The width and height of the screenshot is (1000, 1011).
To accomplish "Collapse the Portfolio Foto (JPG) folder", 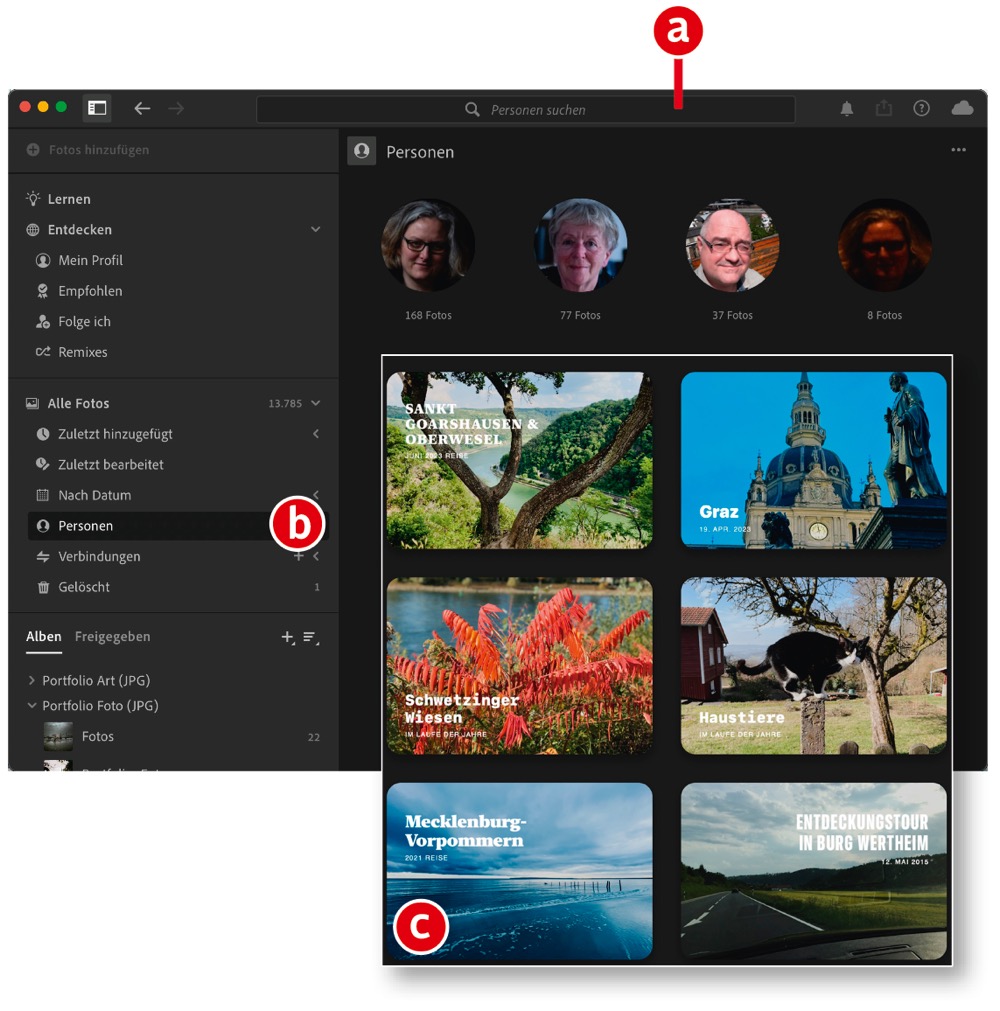I will [32, 706].
